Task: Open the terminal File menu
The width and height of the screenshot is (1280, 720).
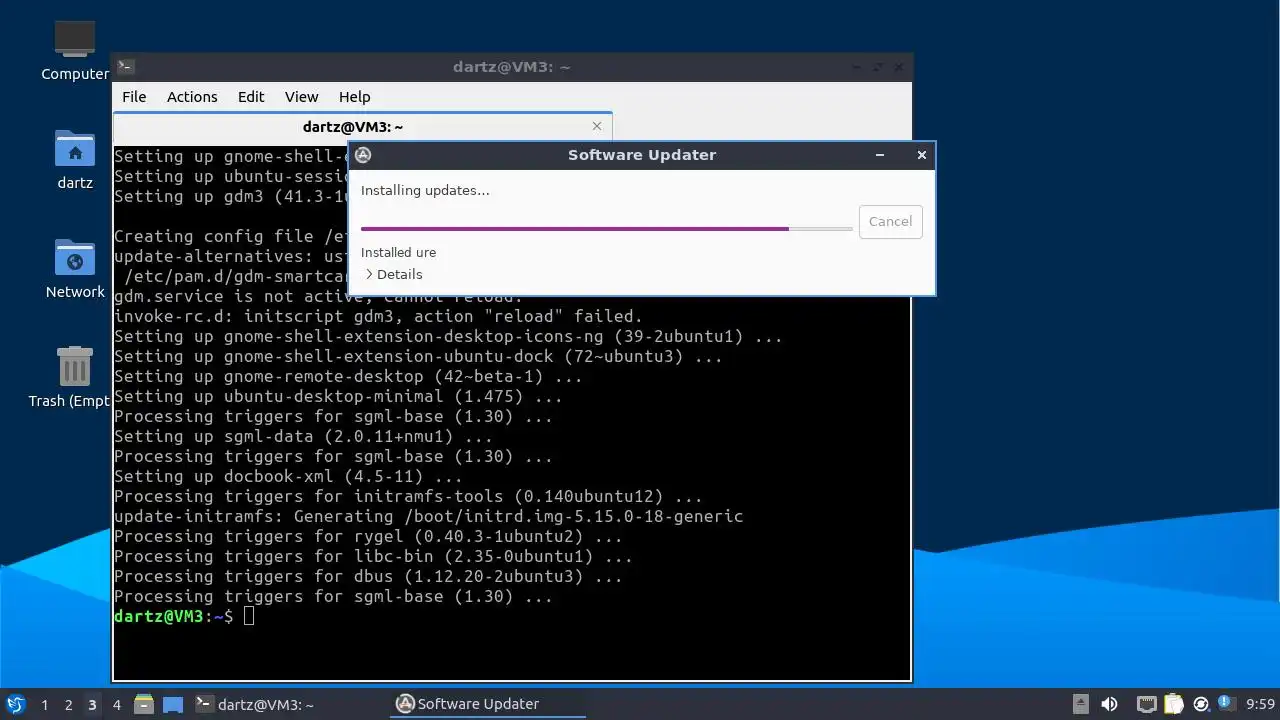Action: 134,97
